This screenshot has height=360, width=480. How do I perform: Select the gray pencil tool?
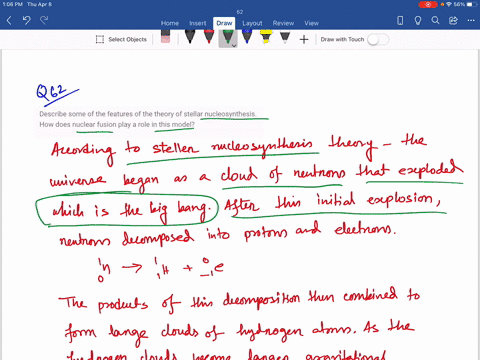[285, 38]
